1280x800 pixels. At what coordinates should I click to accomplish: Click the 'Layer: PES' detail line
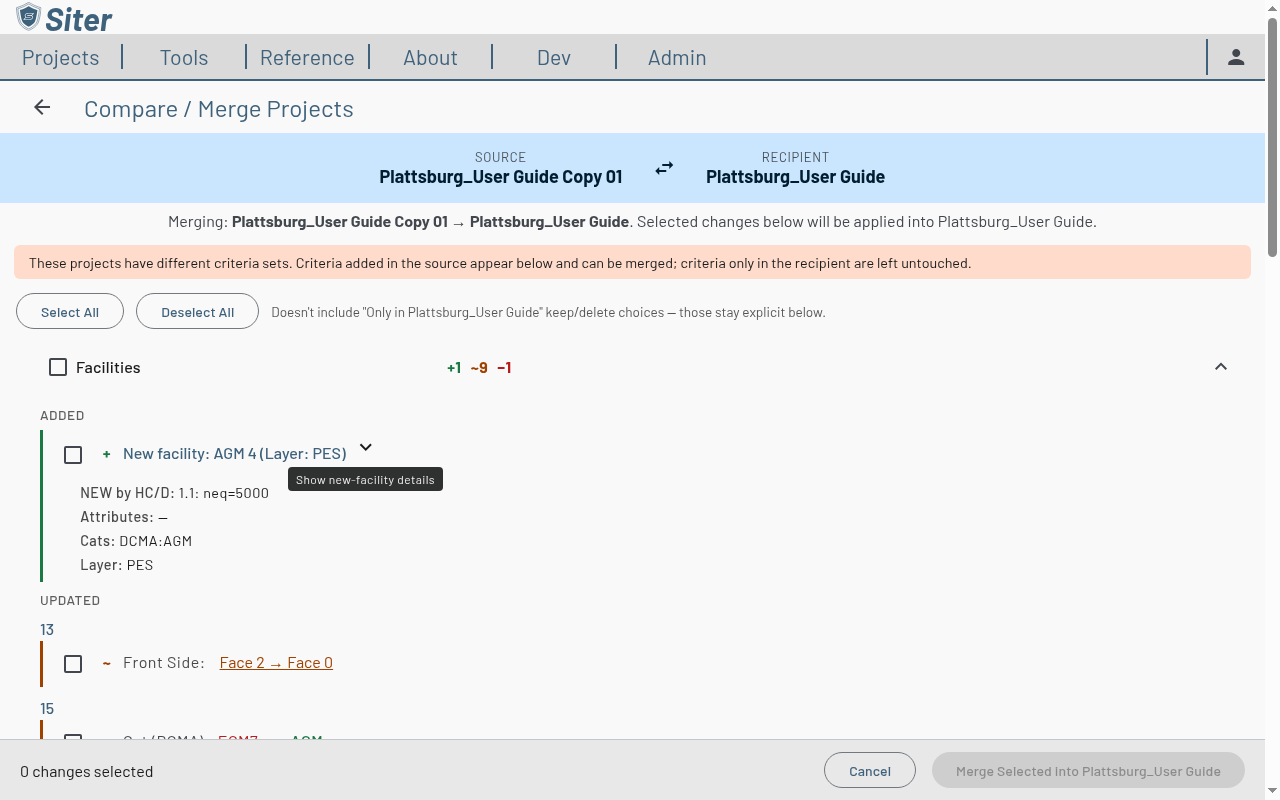[117, 565]
